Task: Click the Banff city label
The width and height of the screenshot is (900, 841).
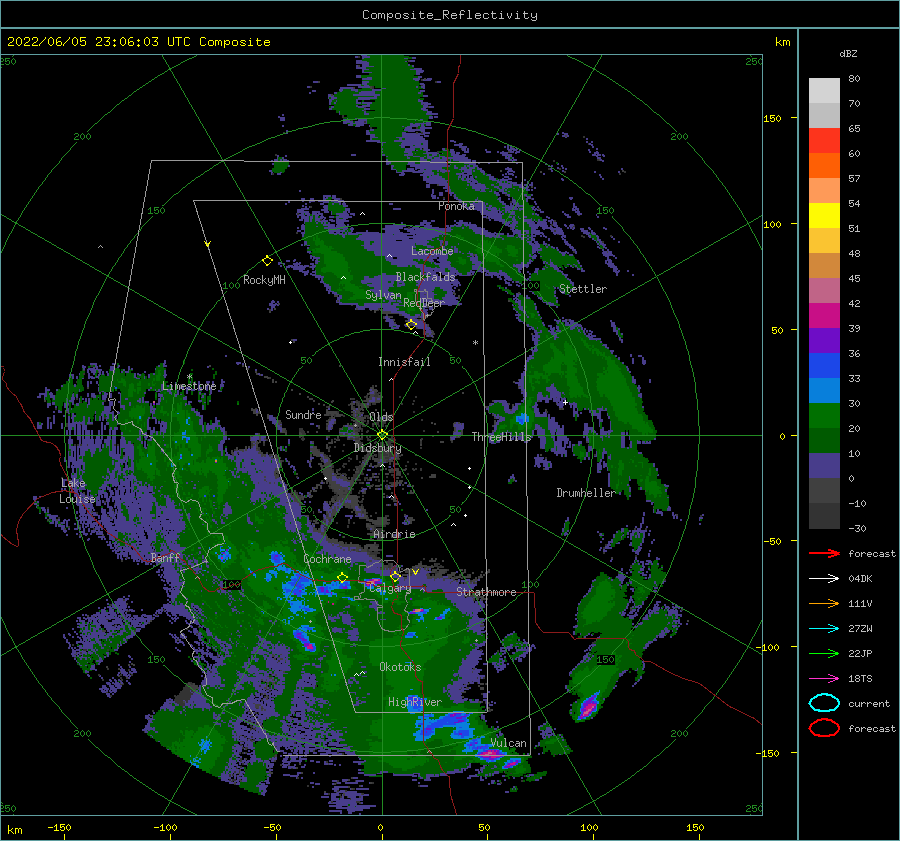Action: 165,557
